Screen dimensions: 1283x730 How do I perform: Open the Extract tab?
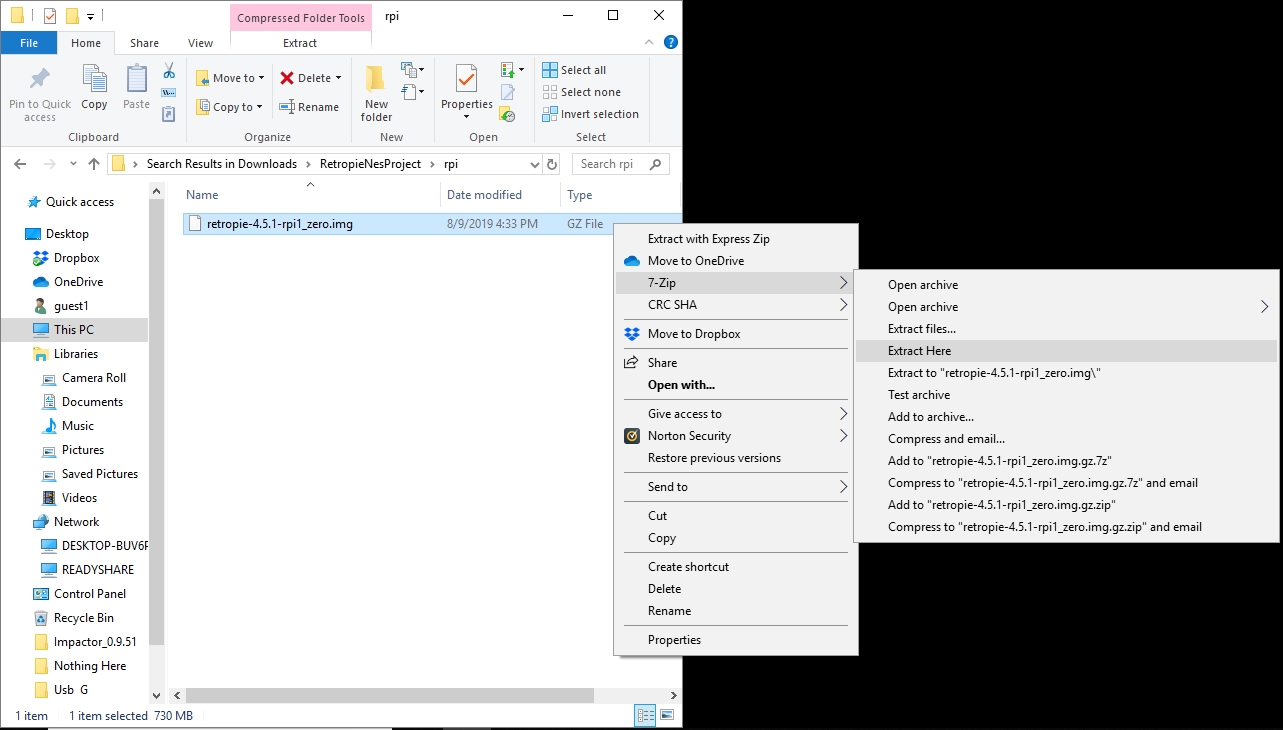tap(300, 43)
